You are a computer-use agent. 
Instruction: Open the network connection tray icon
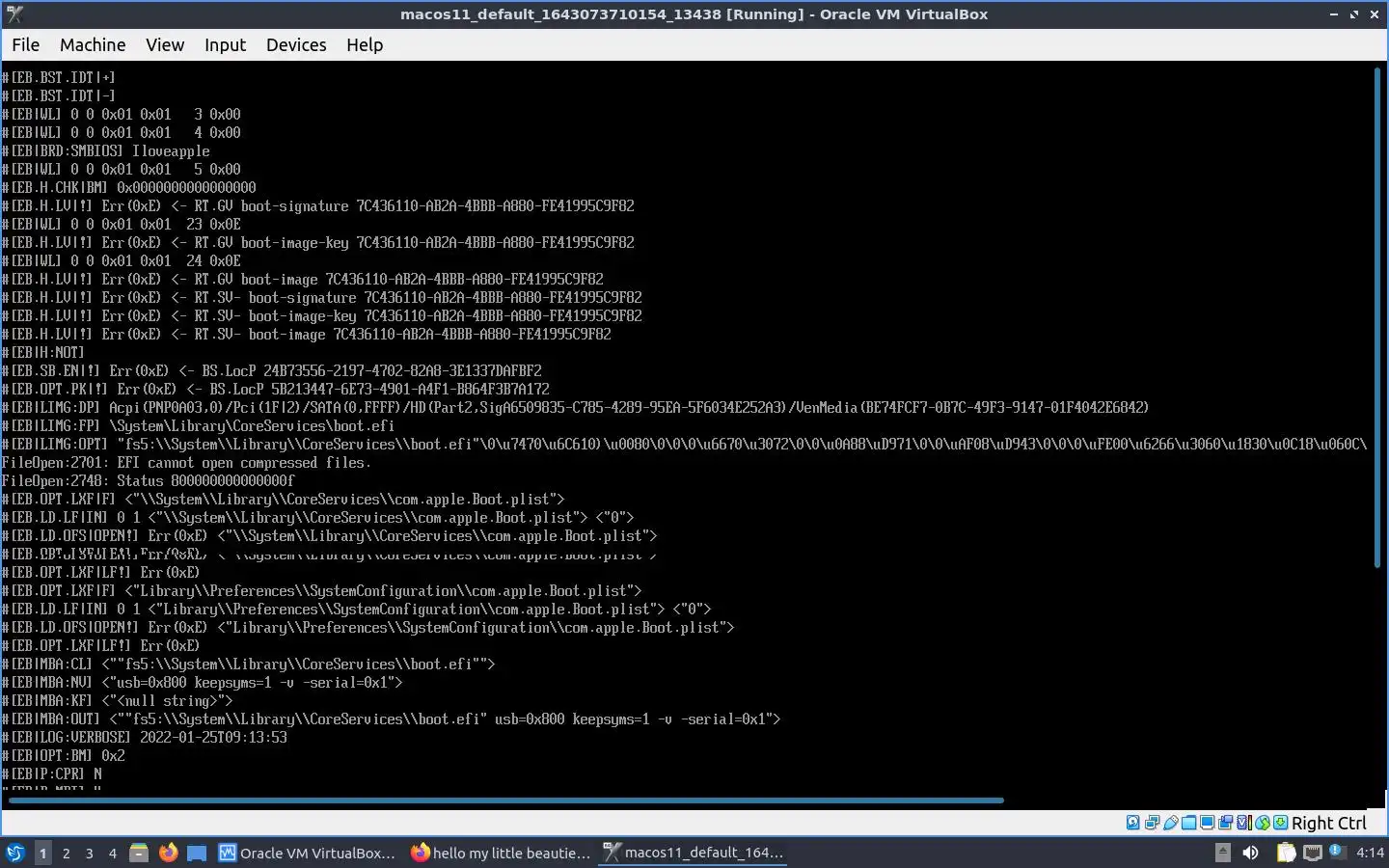point(1313,853)
